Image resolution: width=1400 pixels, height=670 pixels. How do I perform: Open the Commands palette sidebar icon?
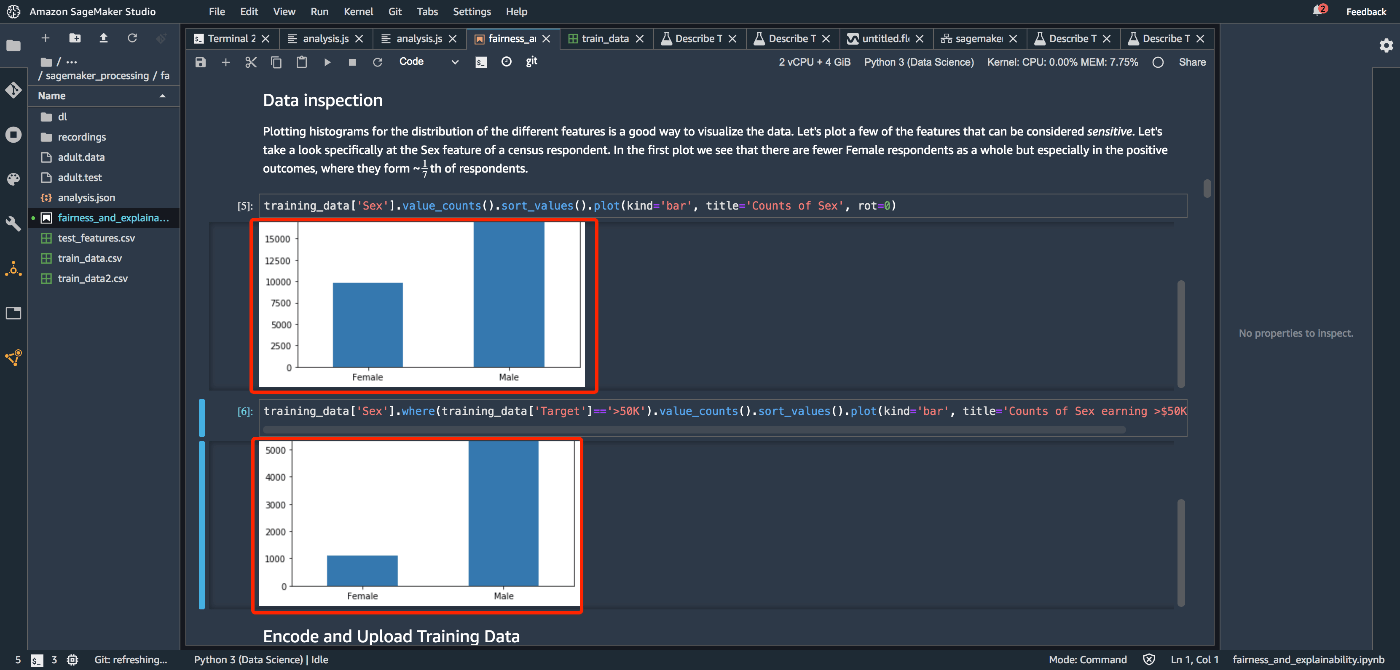coord(13,179)
